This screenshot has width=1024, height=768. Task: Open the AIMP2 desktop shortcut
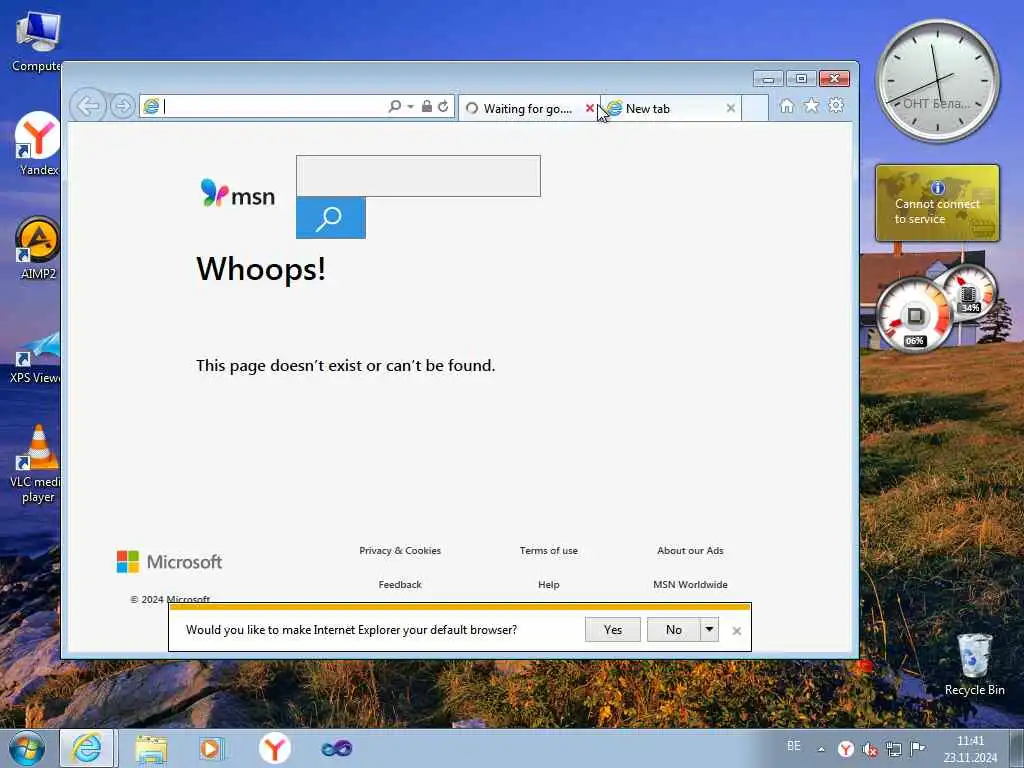point(37,248)
